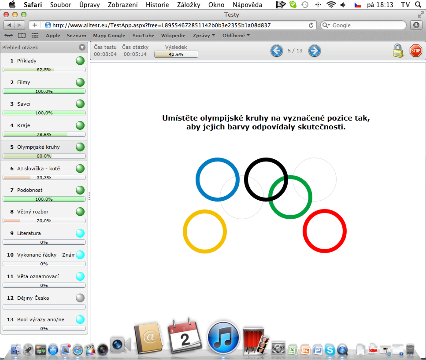Open iTunes from the Dock
This screenshot has width=426, height=360.
(x=223, y=337)
